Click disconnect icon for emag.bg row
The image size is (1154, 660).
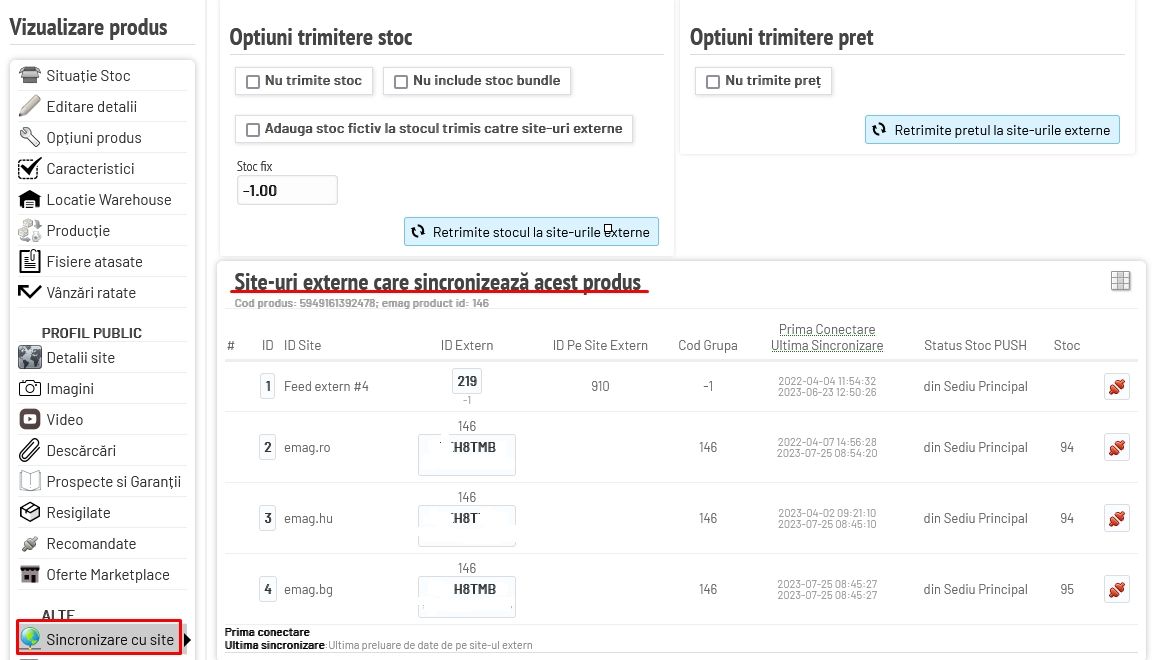point(1116,589)
